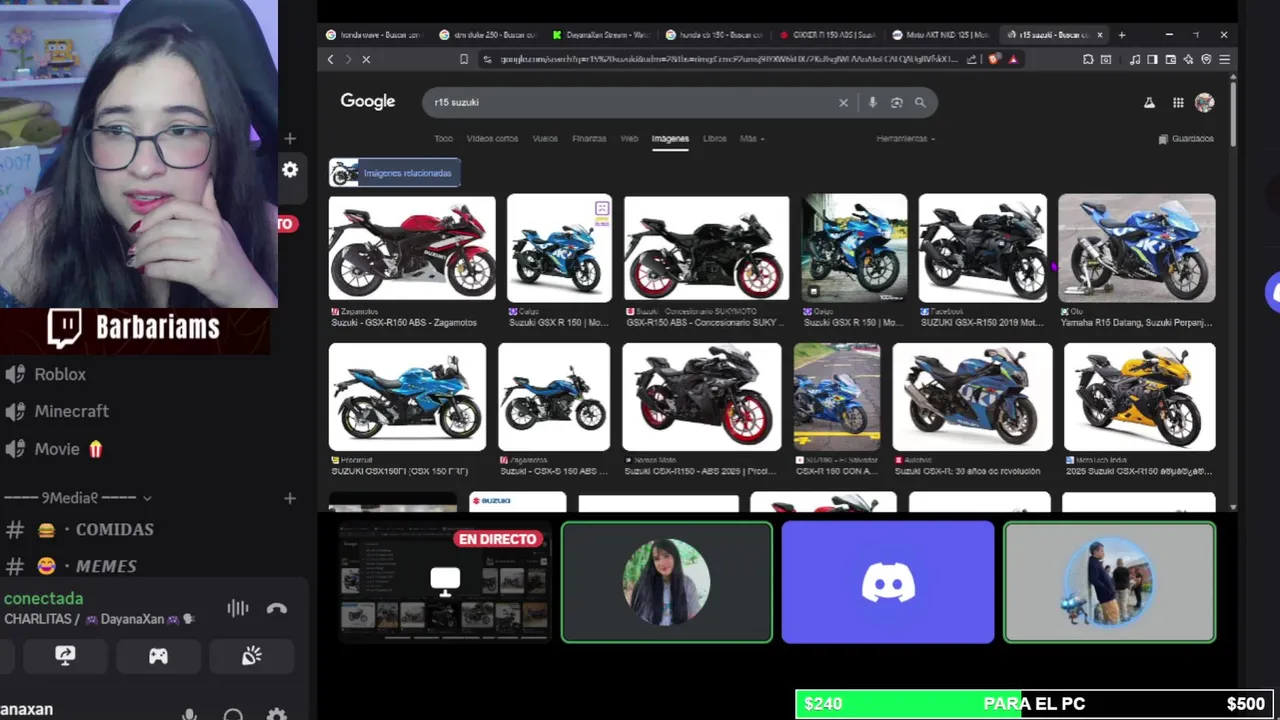Expand the Más dropdown
1280x720 pixels.
coord(752,139)
